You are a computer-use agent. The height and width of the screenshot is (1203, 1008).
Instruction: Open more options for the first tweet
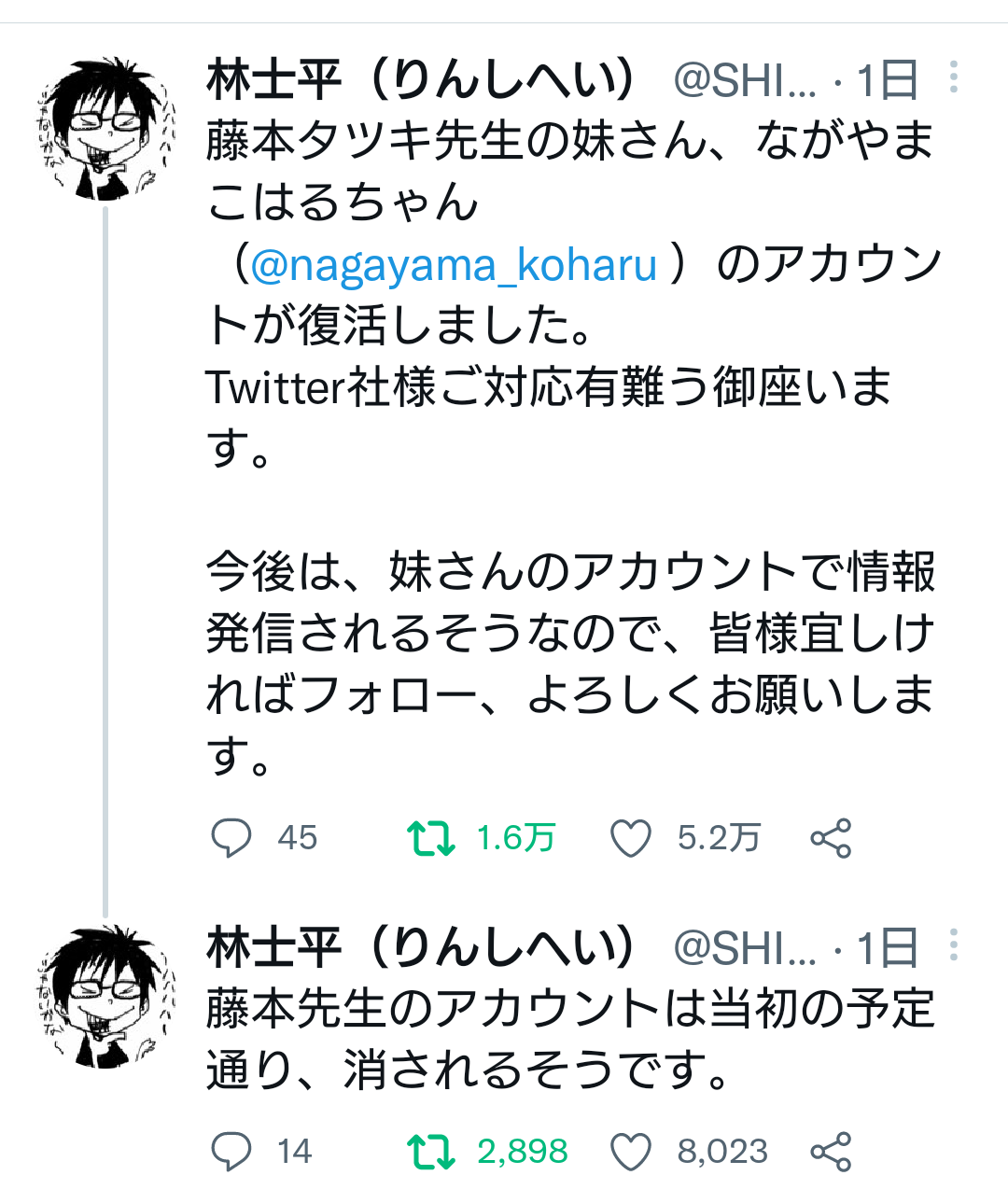(953, 77)
